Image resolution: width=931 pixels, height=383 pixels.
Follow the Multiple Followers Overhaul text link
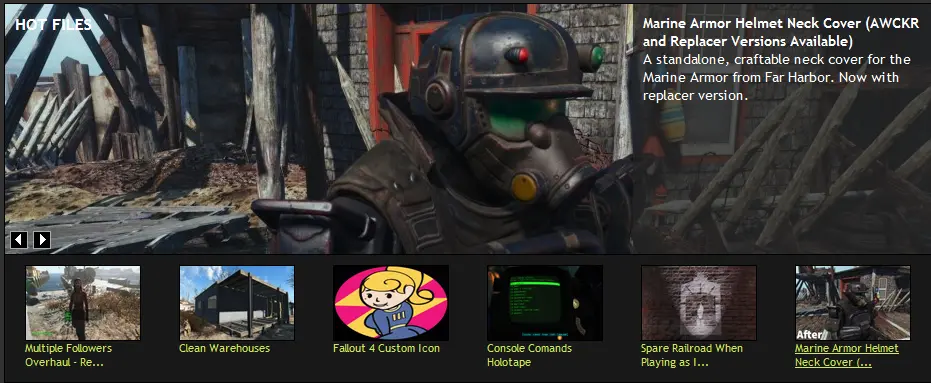[68, 355]
